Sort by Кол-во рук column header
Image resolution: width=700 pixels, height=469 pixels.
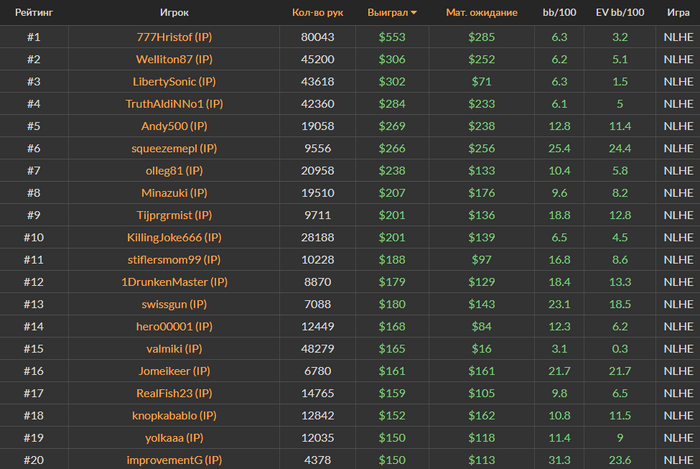[x=317, y=12]
